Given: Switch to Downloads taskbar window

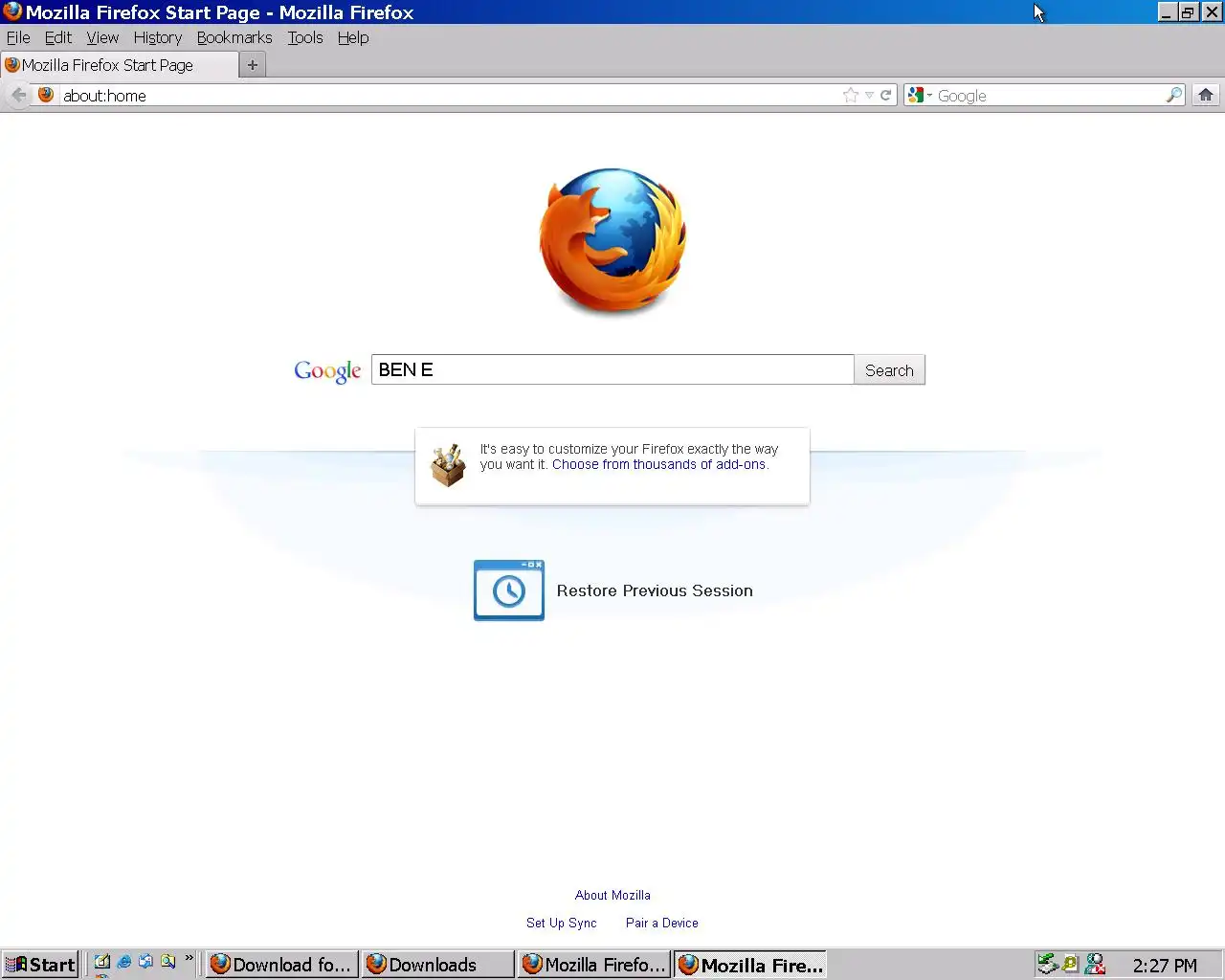Looking at the screenshot, I should click(438, 965).
